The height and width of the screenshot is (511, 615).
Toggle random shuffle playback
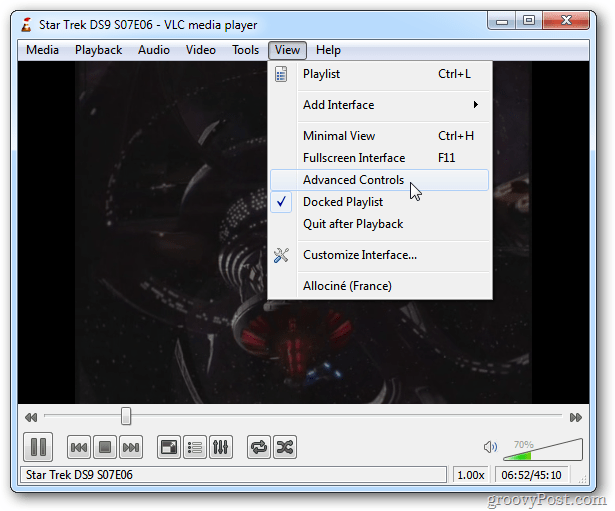coord(285,447)
